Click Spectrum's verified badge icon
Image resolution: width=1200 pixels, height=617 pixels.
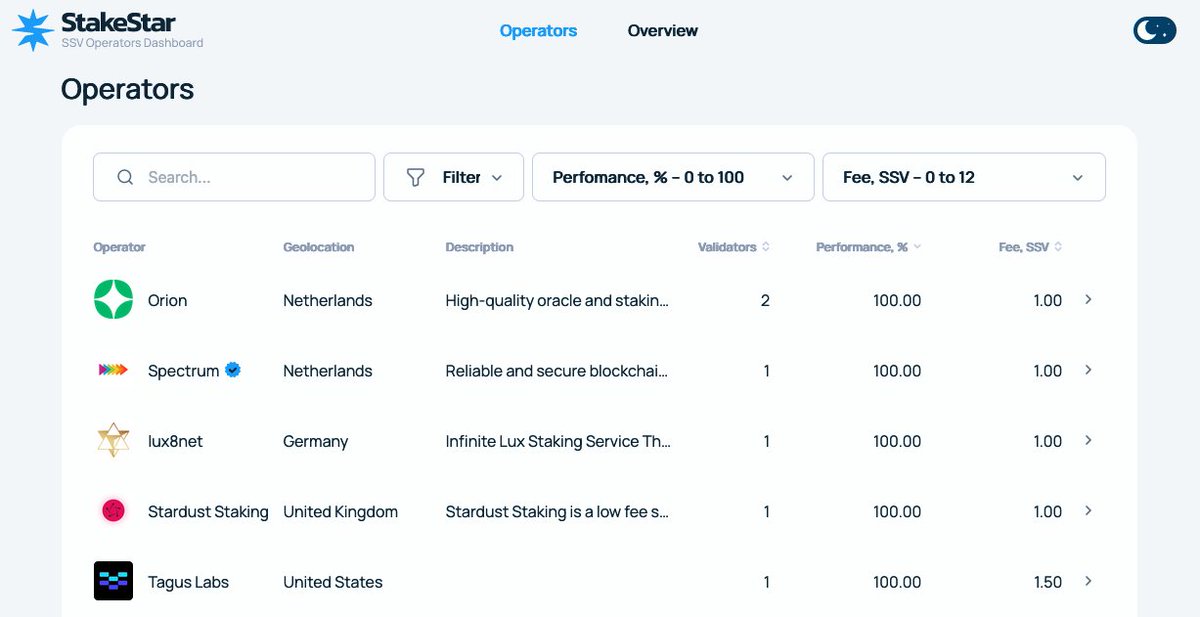click(x=233, y=370)
